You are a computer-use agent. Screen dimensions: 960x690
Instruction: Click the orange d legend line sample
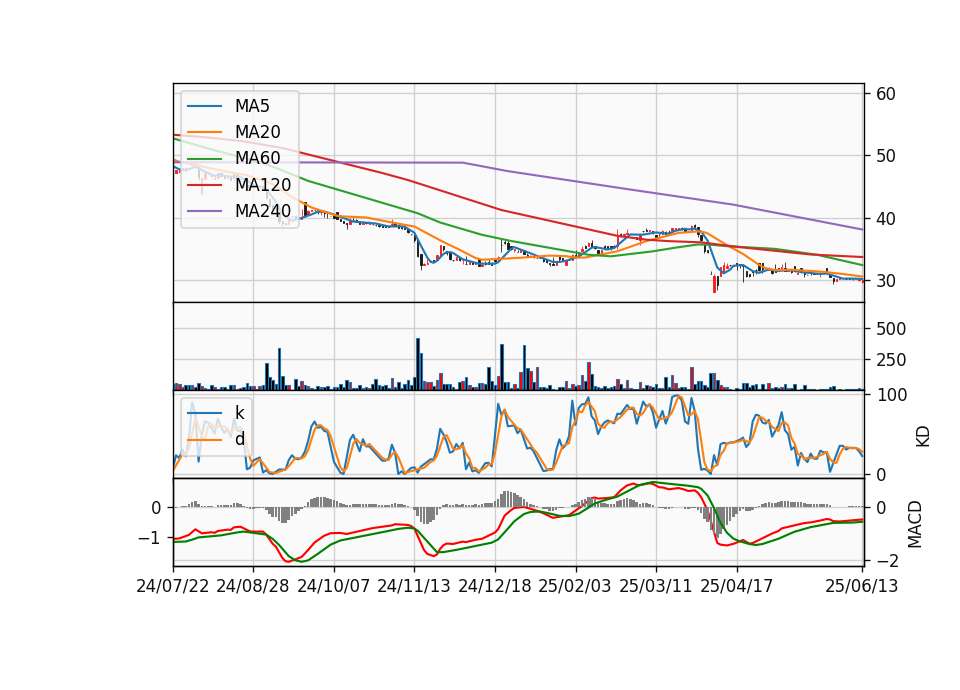pos(204,439)
